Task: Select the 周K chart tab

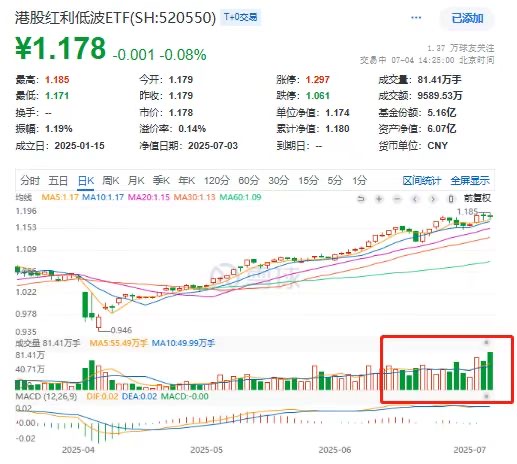Action: click(x=111, y=181)
